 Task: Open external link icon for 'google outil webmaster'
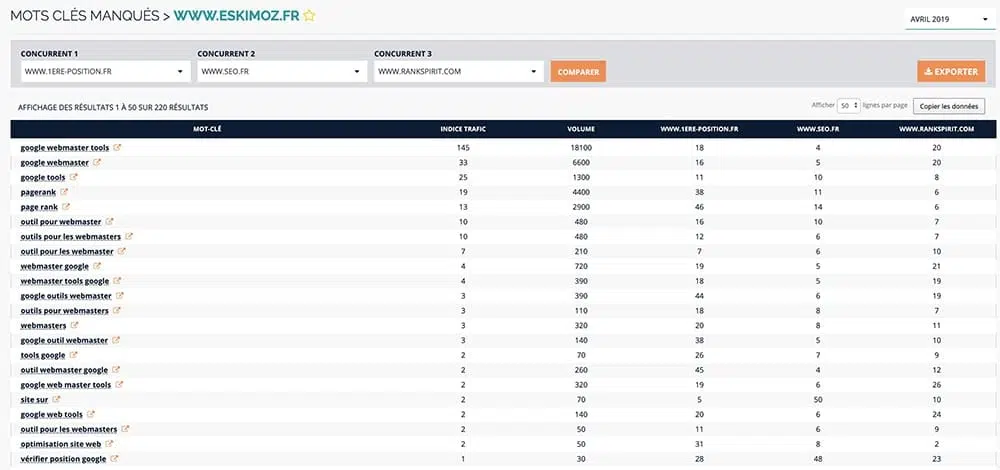coord(116,340)
